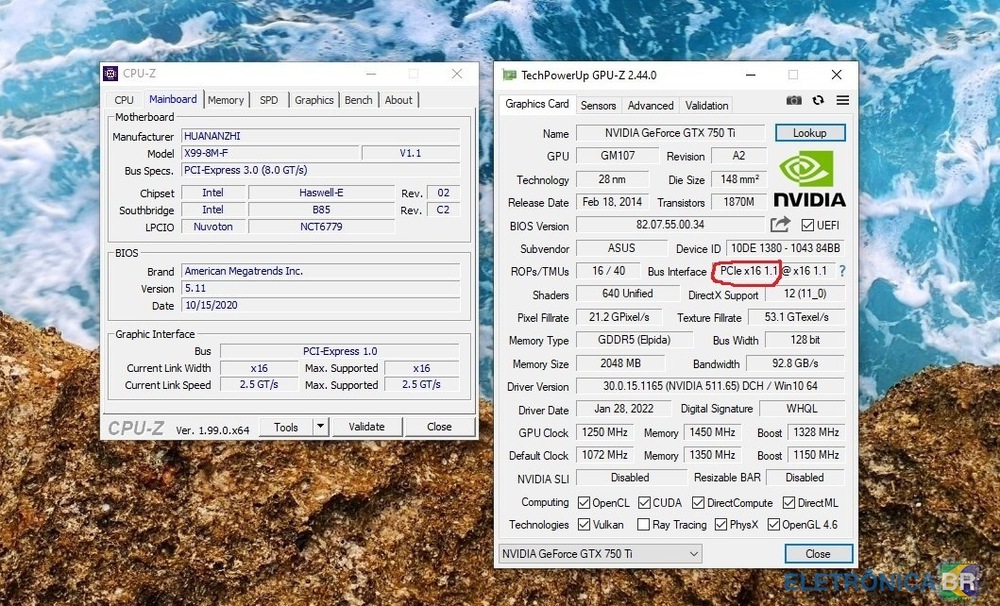Select the Bench tab in CPU-Z
The width and height of the screenshot is (1000, 606).
coord(358,100)
